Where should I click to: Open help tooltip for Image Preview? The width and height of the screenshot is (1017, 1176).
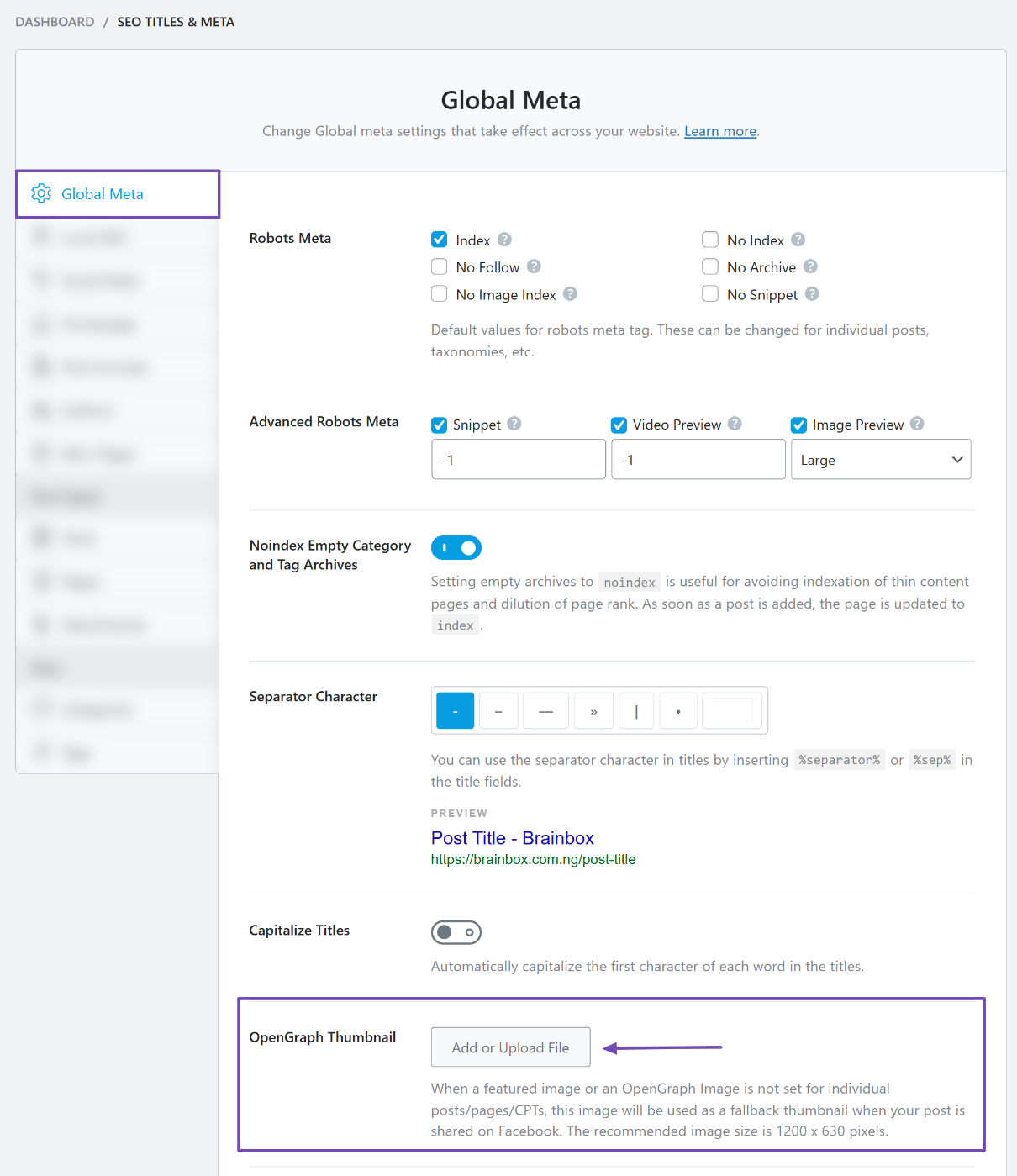[917, 424]
